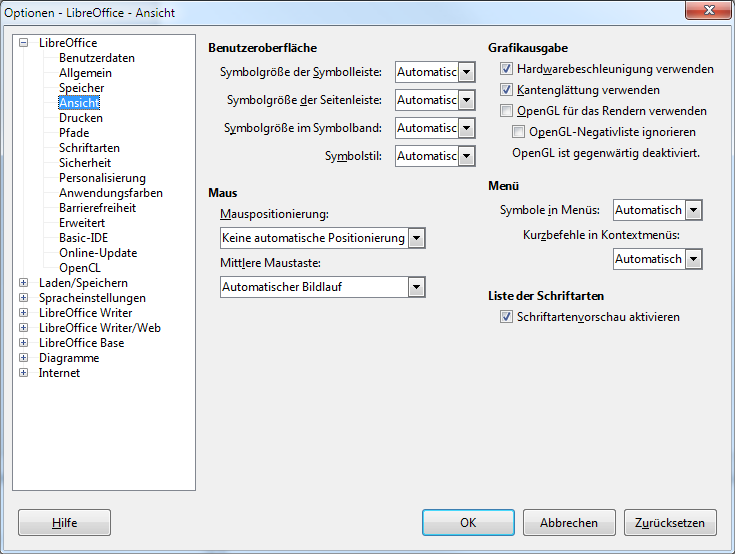Open the Personalisierung options page
The image size is (735, 554).
pos(102,178)
